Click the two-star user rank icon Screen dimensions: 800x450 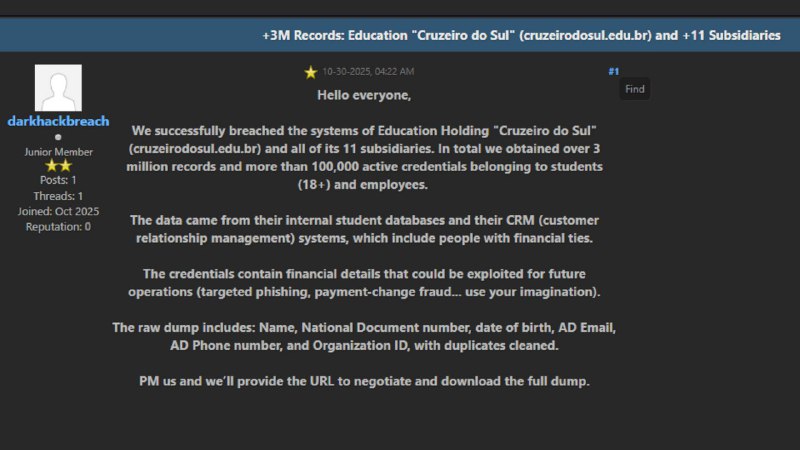58,165
